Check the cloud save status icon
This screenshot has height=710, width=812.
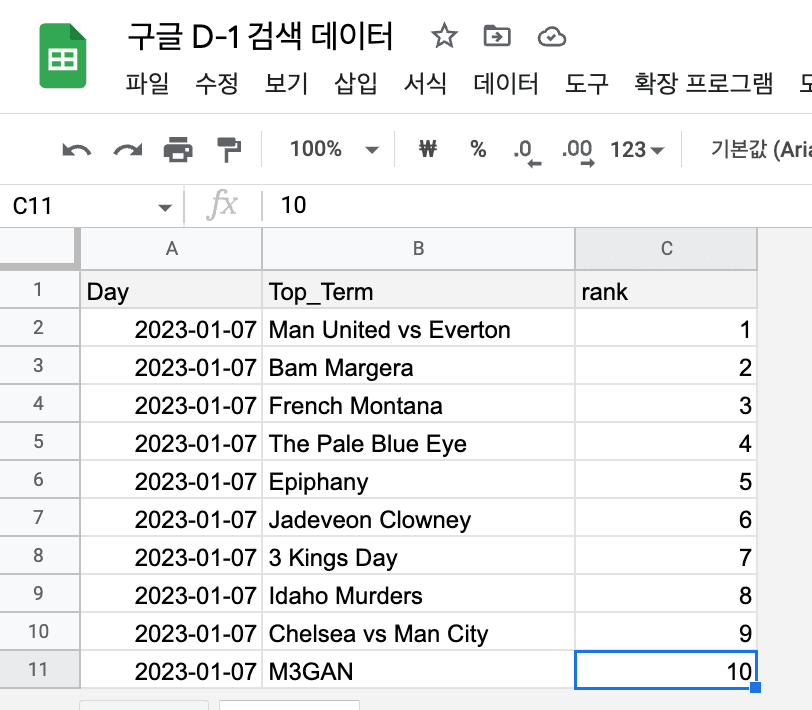[x=552, y=37]
